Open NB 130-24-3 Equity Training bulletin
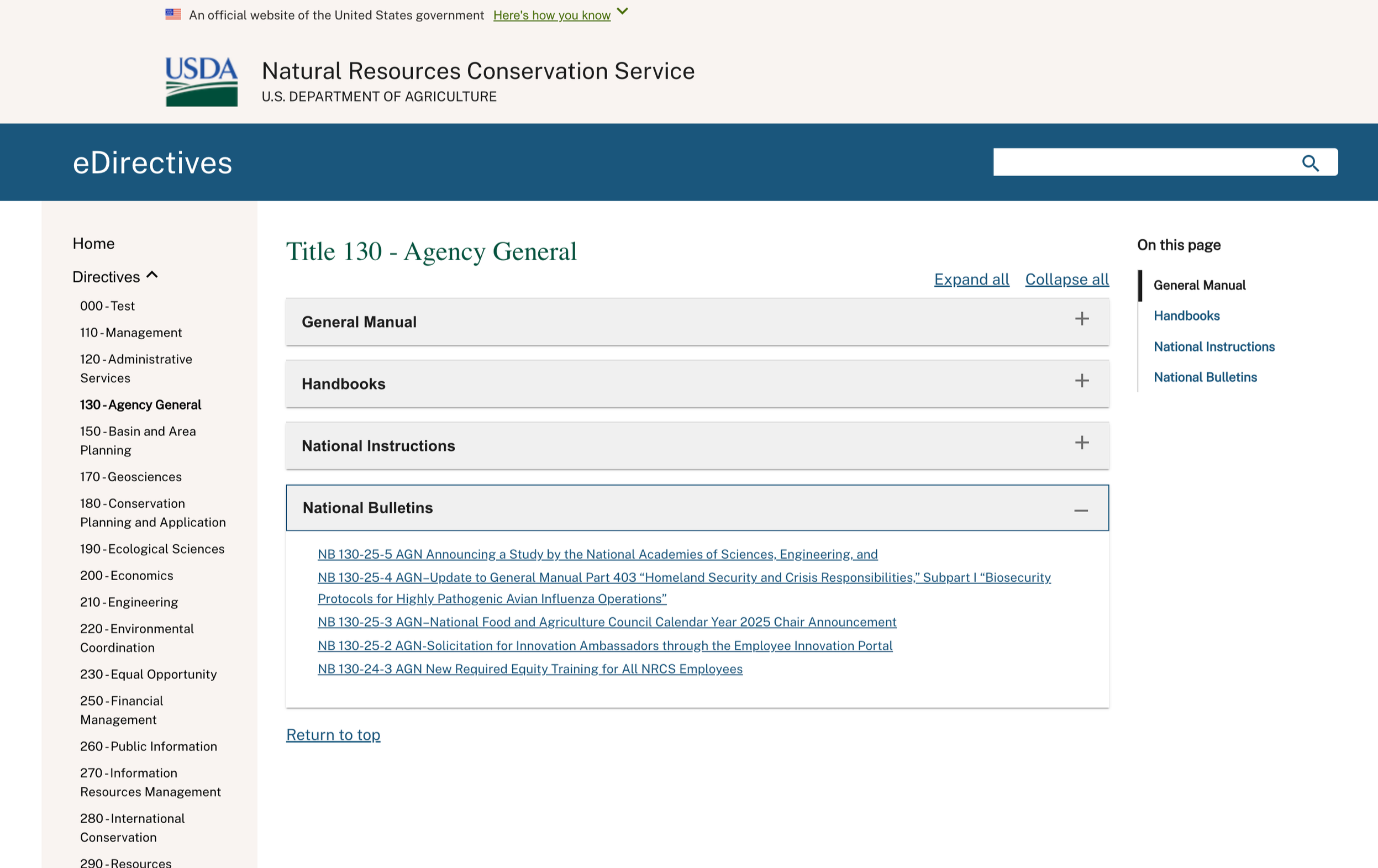 (x=529, y=669)
